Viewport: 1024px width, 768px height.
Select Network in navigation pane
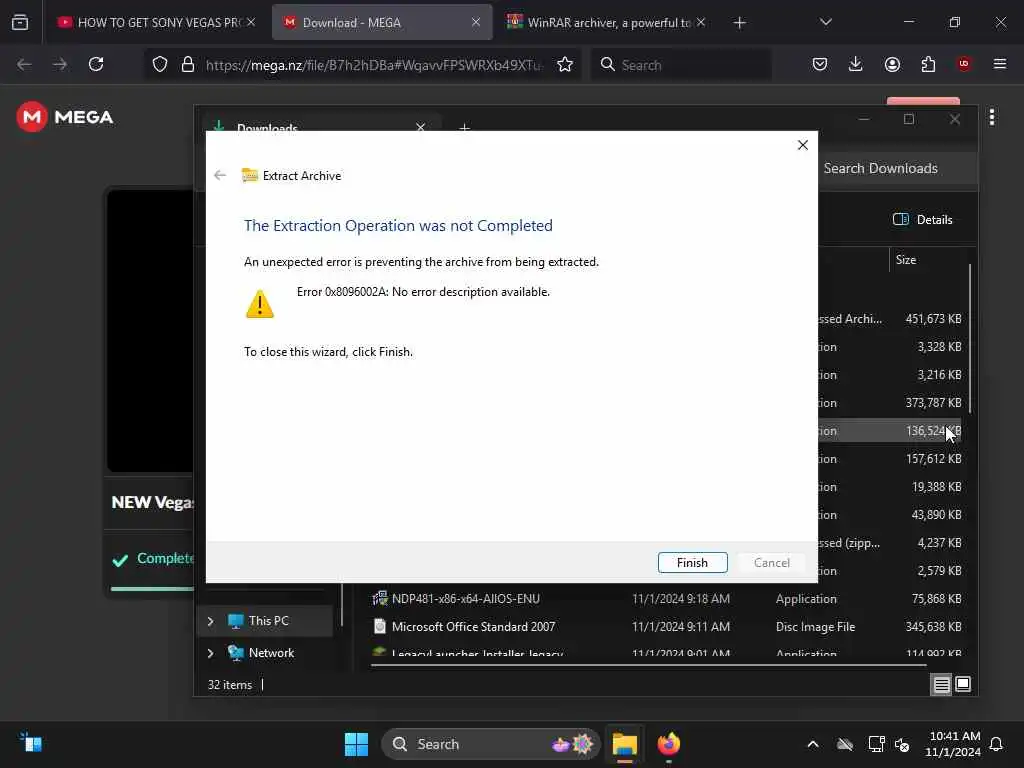pyautogui.click(x=271, y=653)
